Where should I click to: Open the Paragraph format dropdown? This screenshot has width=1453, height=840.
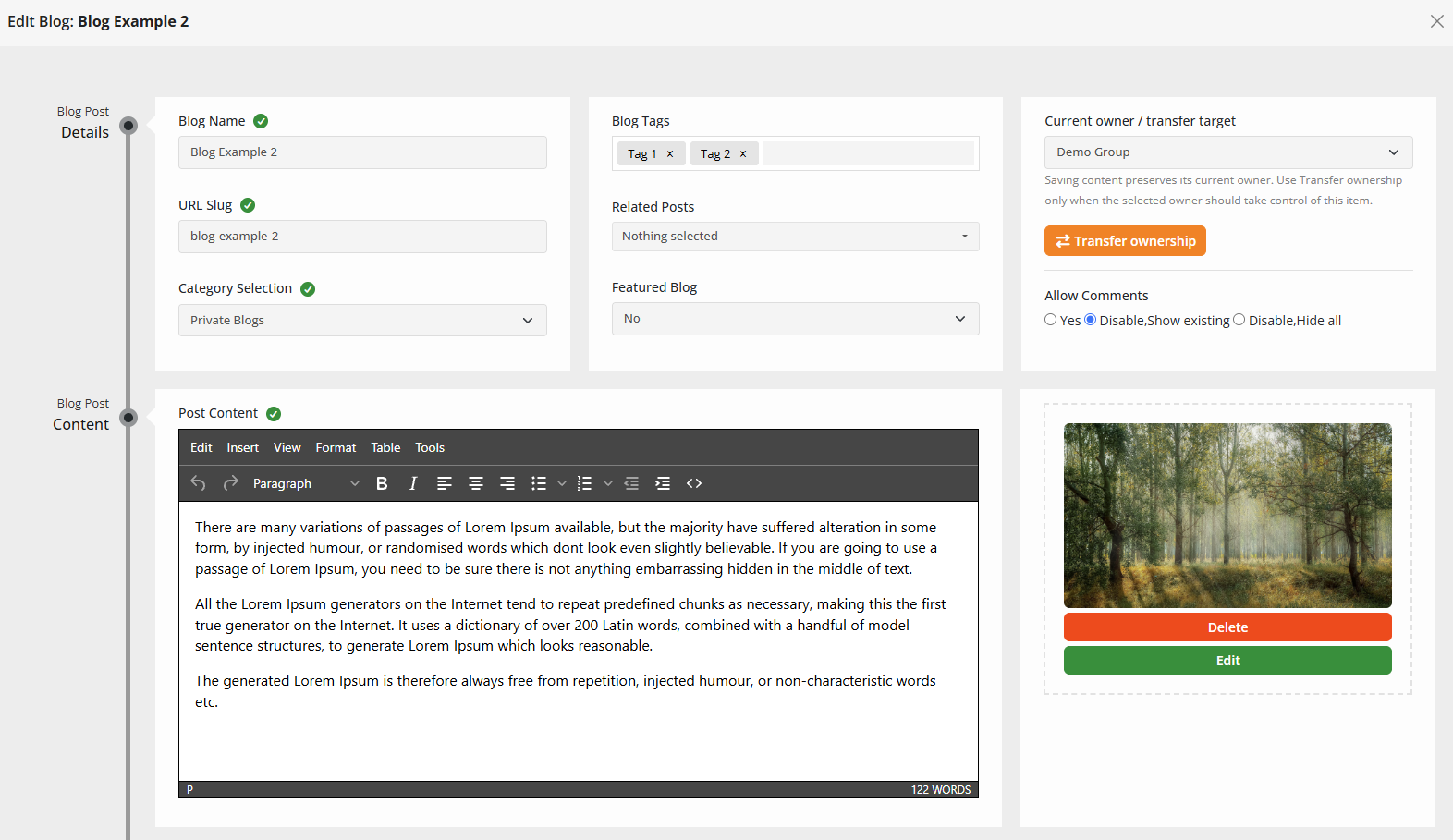(305, 483)
